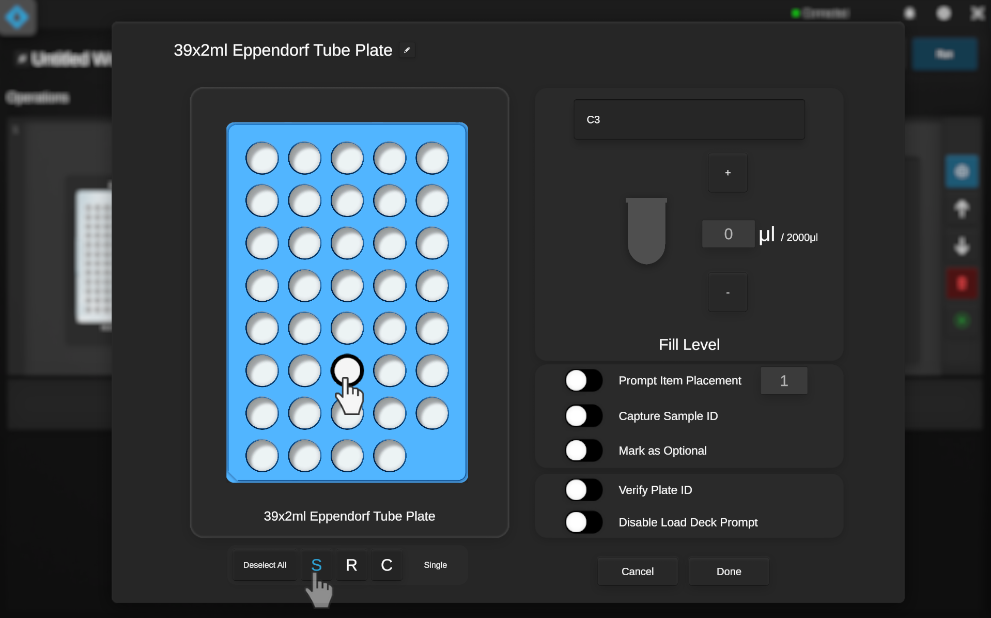
Task: Click the fill volume field showing 0
Action: (x=728, y=234)
